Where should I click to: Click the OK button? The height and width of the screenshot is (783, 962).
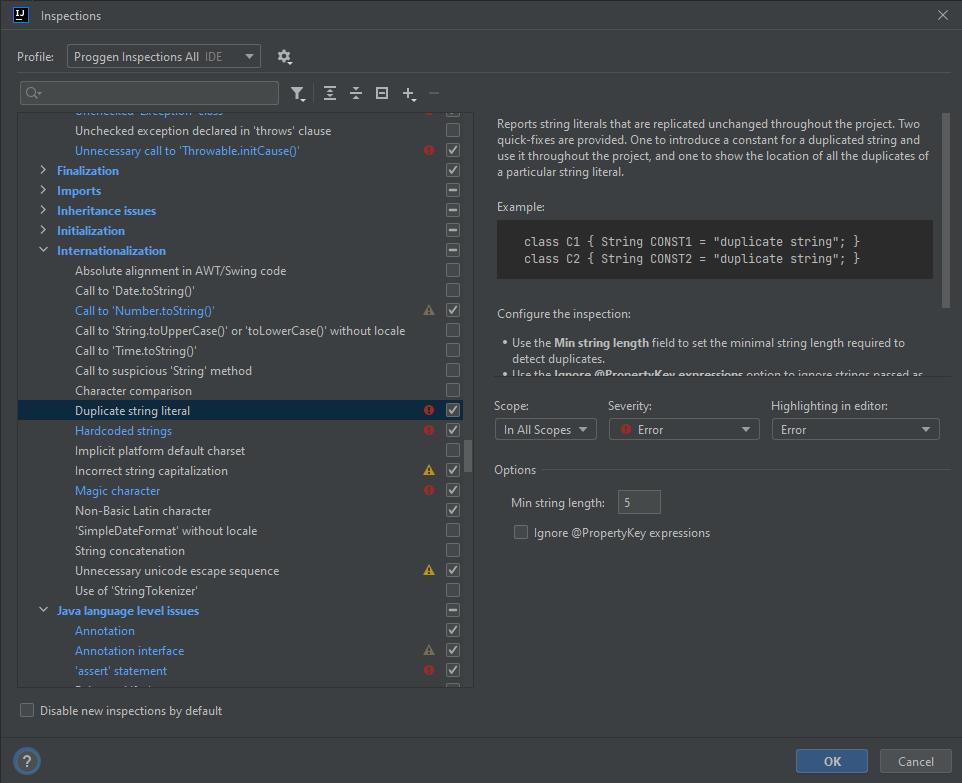click(x=832, y=761)
